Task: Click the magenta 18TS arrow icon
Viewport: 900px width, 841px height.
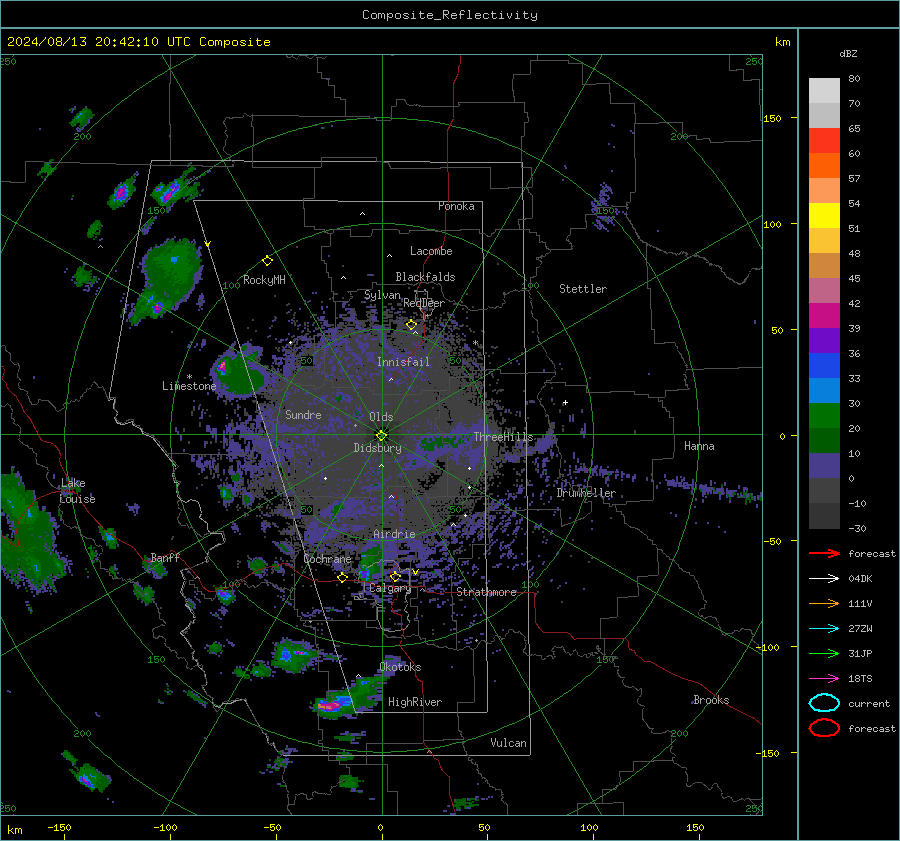Action: tap(824, 679)
